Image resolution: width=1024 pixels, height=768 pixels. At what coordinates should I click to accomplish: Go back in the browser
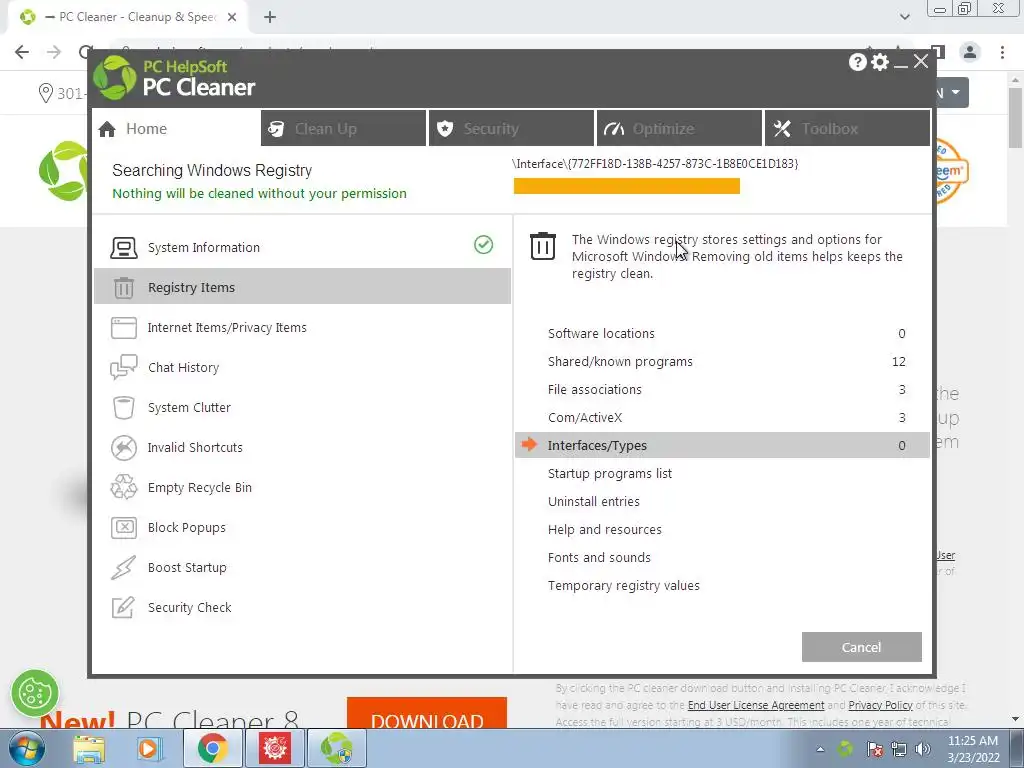click(x=22, y=52)
